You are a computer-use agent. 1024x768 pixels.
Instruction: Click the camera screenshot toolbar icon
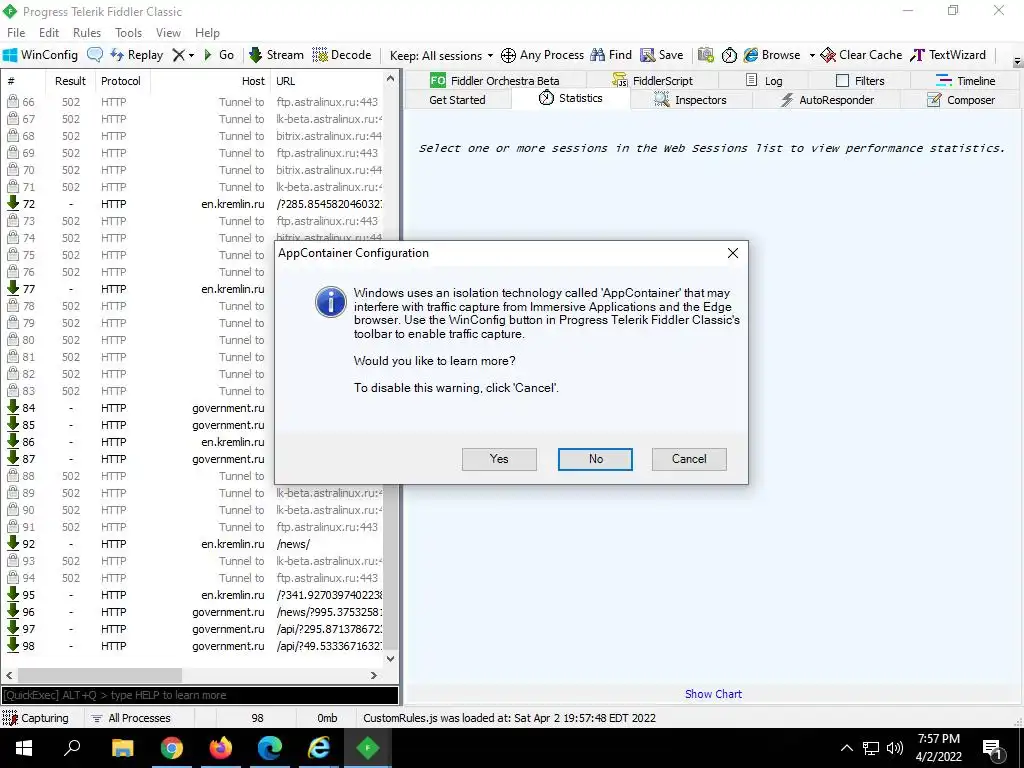(705, 55)
